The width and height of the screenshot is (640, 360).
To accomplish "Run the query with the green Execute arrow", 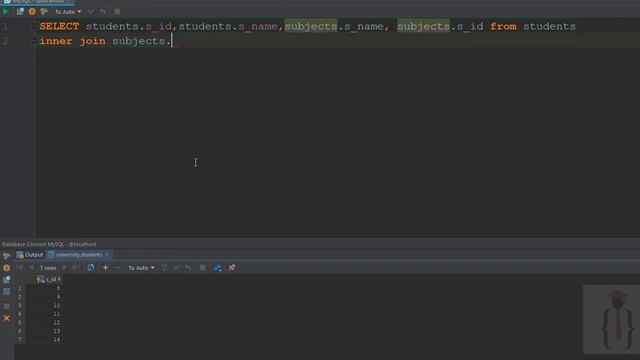I will (x=5, y=12).
